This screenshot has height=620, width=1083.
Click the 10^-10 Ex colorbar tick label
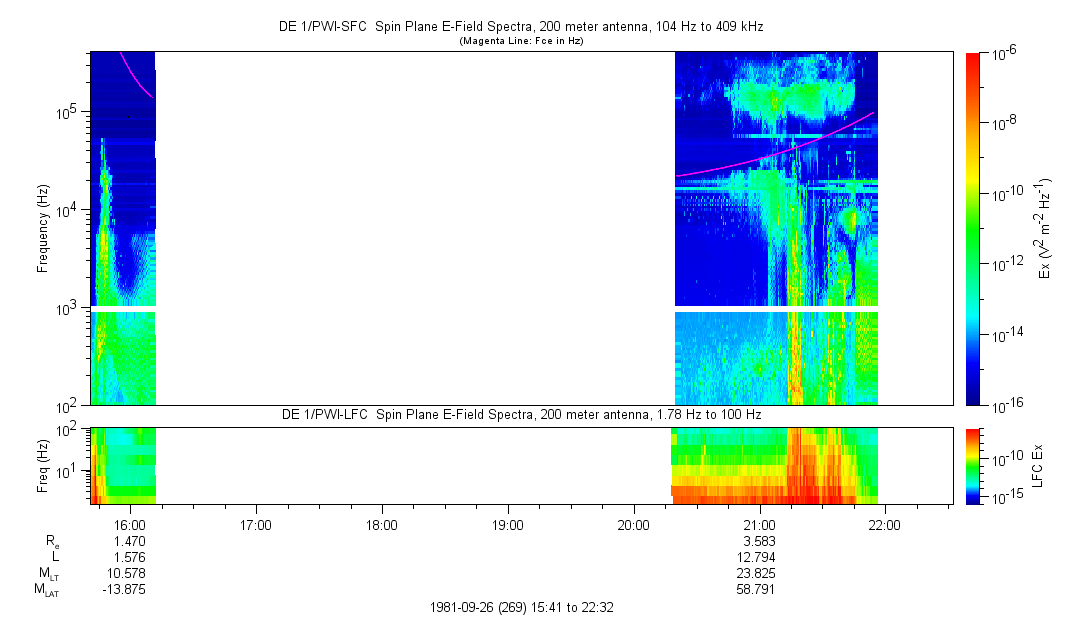[1006, 194]
